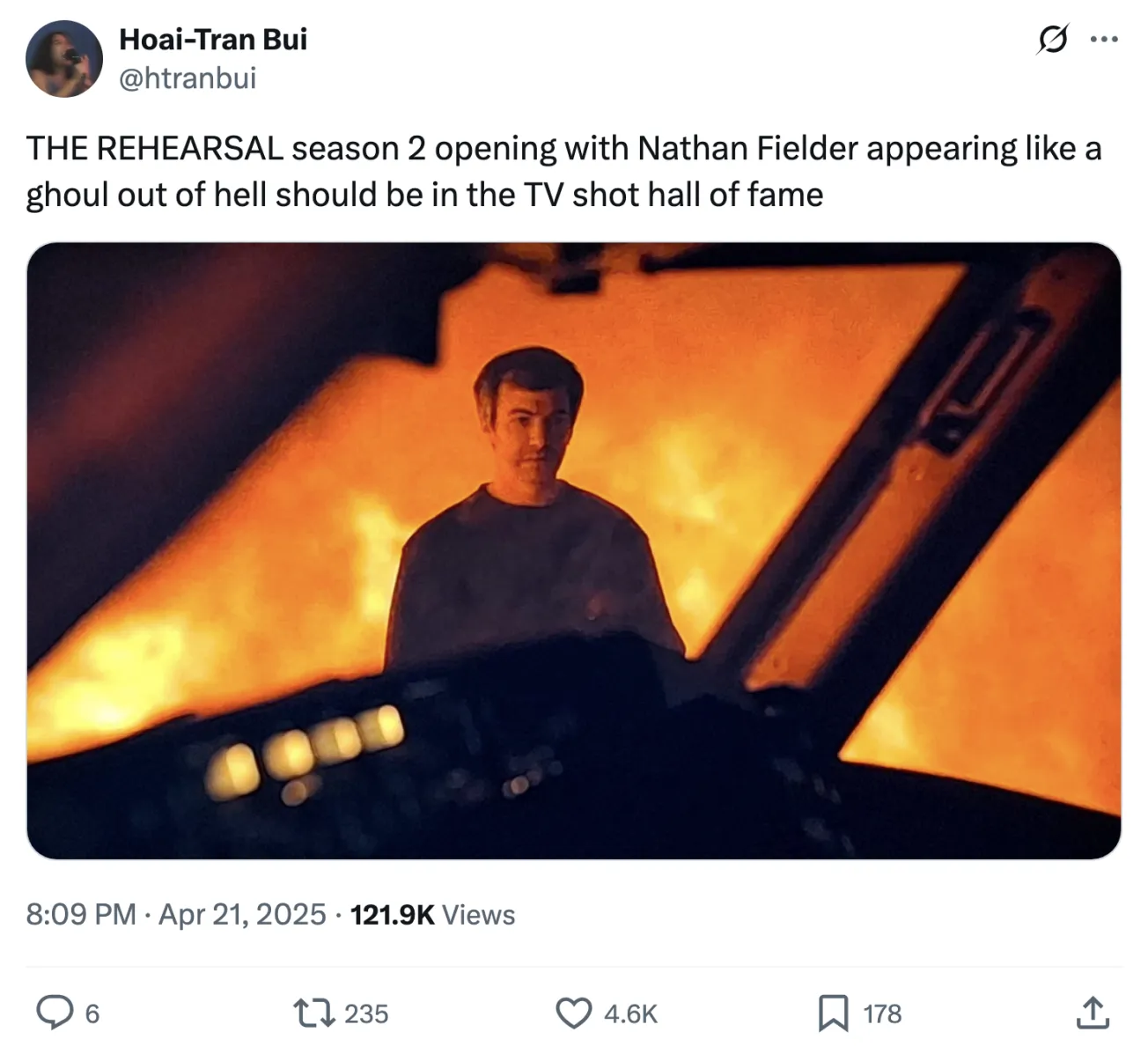This screenshot has width=1148, height=1054.
Task: Click the 235 reposts count
Action: pos(366,1014)
